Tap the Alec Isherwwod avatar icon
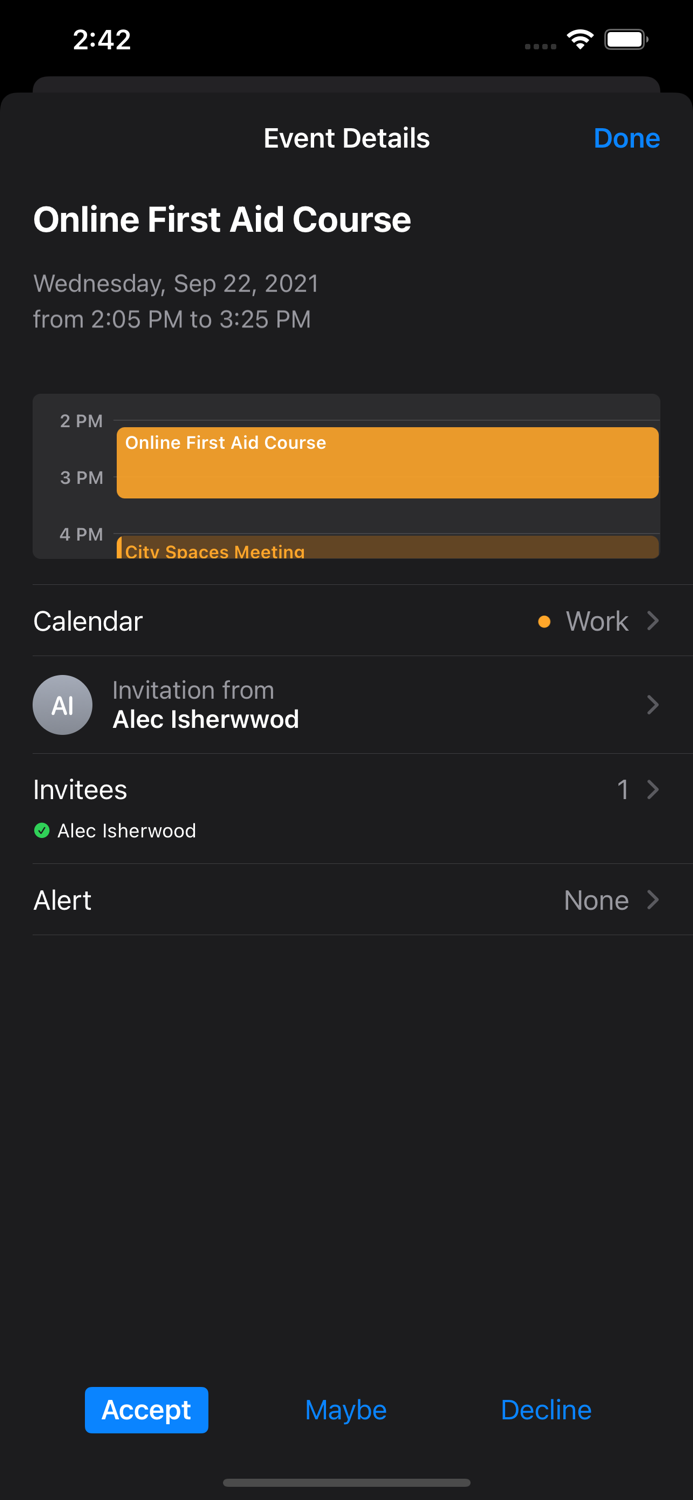The height and width of the screenshot is (1500, 693). [x=62, y=705]
